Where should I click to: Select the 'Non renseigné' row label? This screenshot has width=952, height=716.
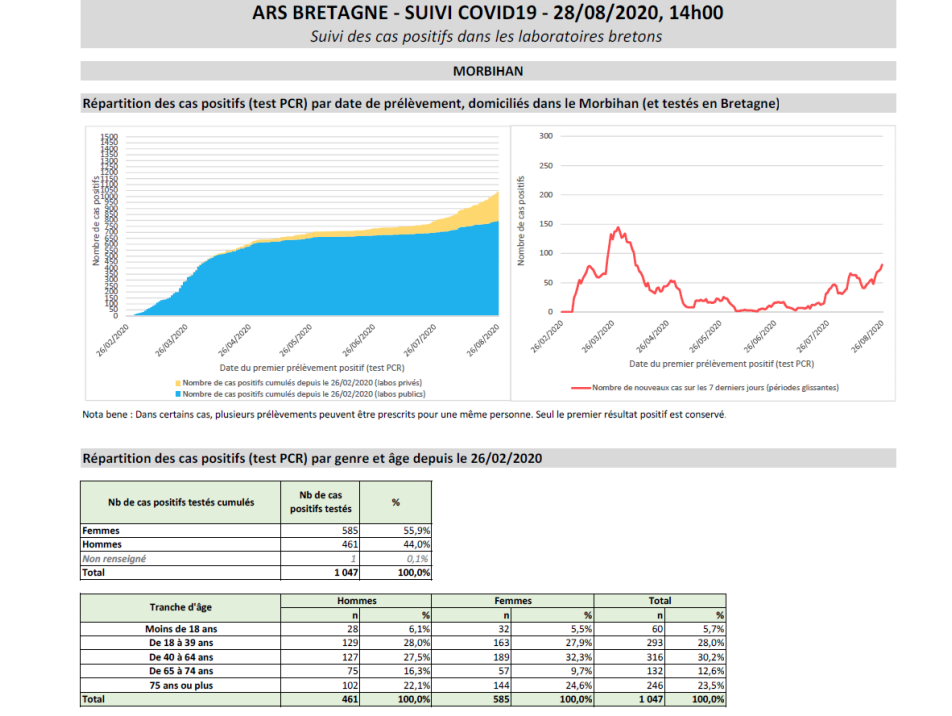(x=114, y=558)
